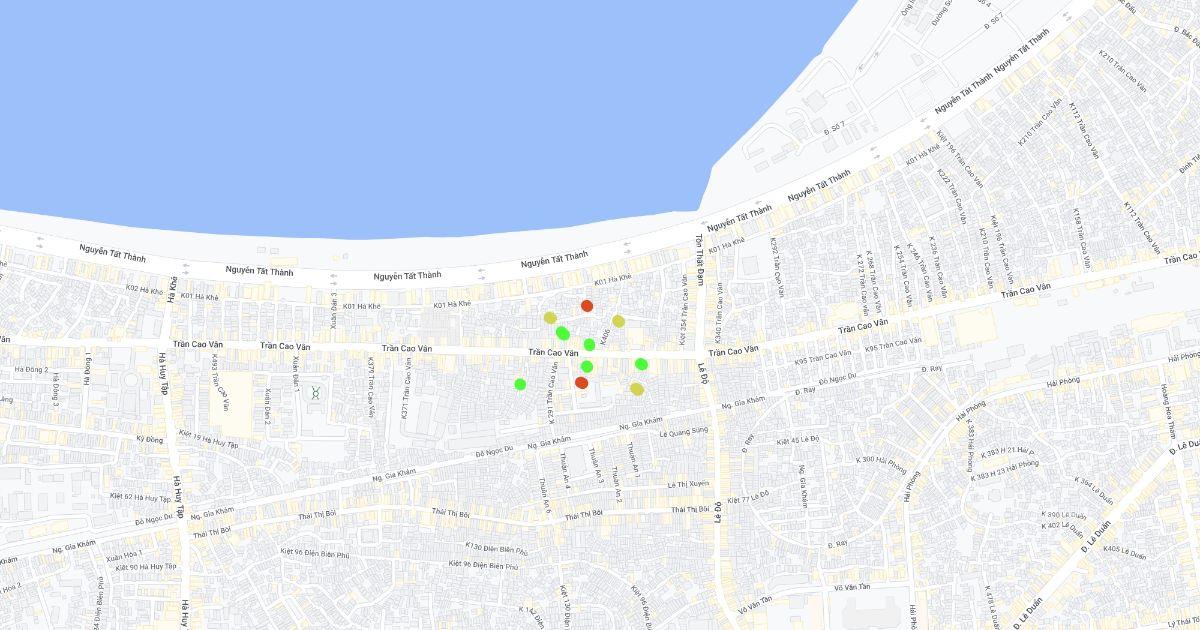1200x630 pixels.
Task: Click the K406 alley label
Action: pos(605,338)
